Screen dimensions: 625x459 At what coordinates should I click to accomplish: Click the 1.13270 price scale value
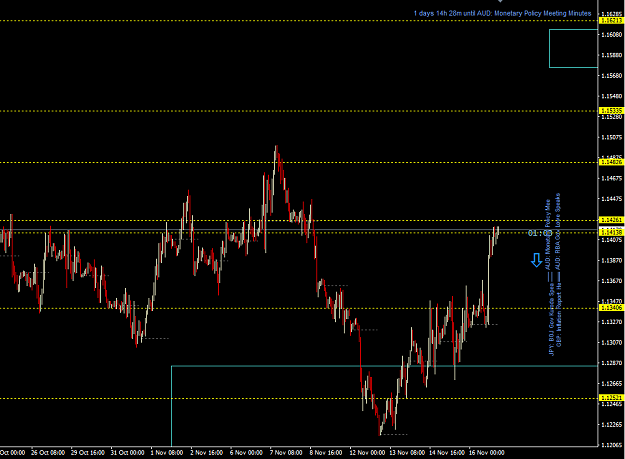tap(612, 322)
